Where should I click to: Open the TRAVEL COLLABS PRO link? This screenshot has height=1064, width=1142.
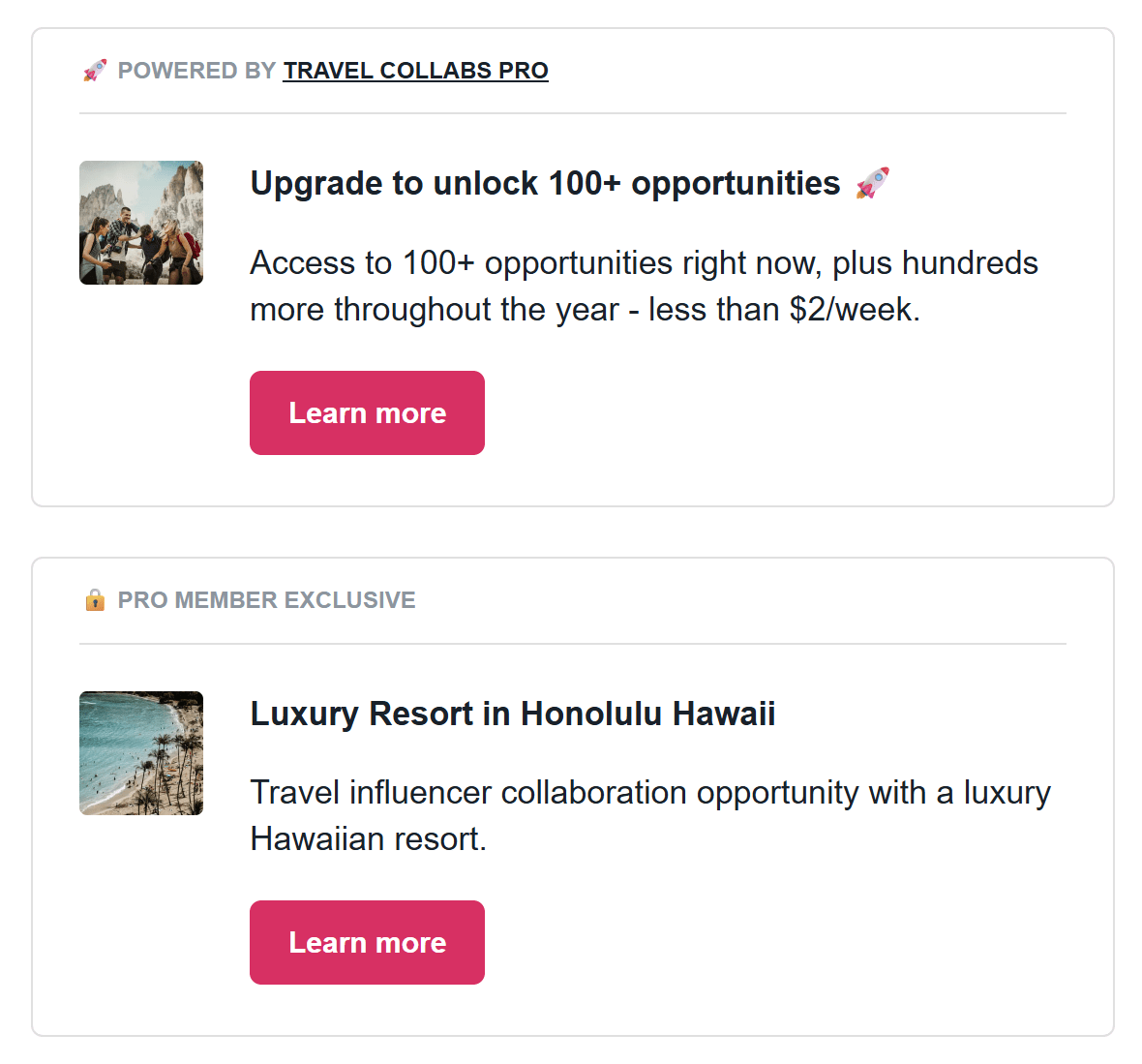tap(415, 71)
